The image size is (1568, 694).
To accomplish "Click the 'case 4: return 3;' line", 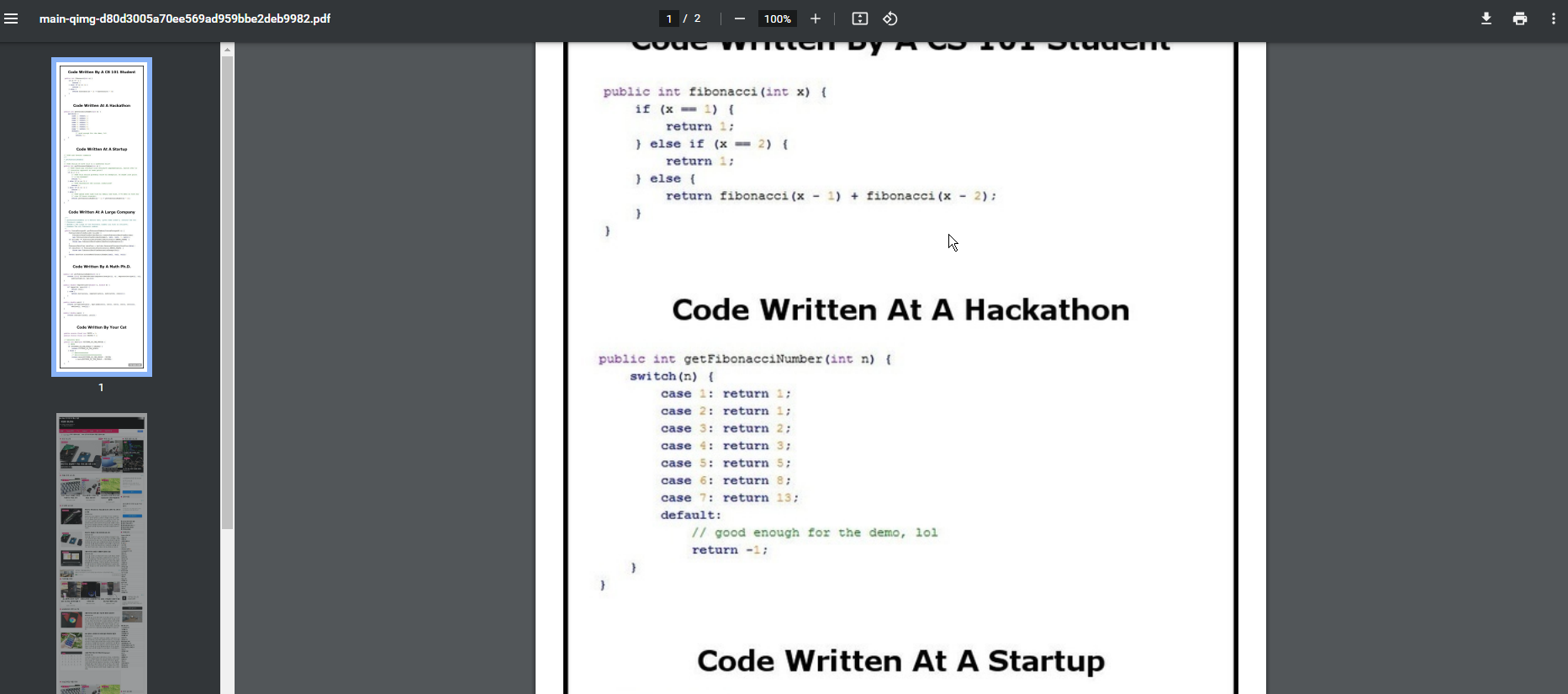I will click(726, 446).
